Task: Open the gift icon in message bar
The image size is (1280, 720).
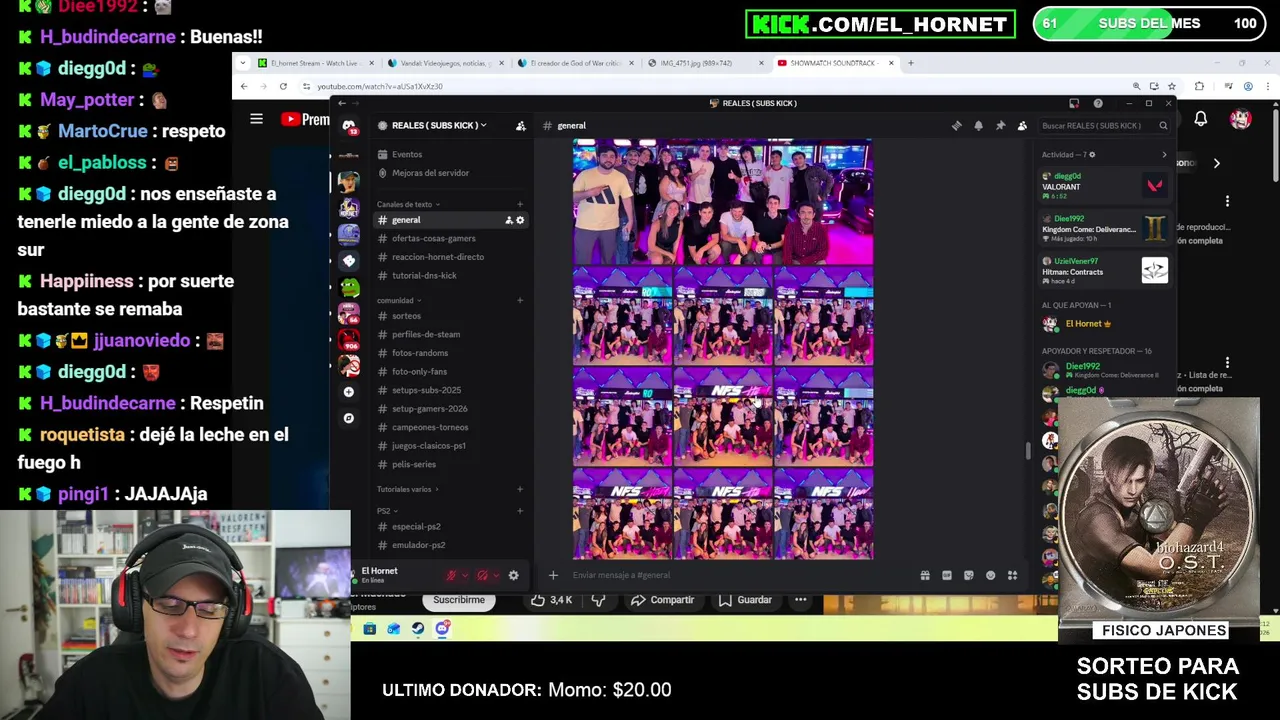Action: pyautogui.click(x=925, y=575)
